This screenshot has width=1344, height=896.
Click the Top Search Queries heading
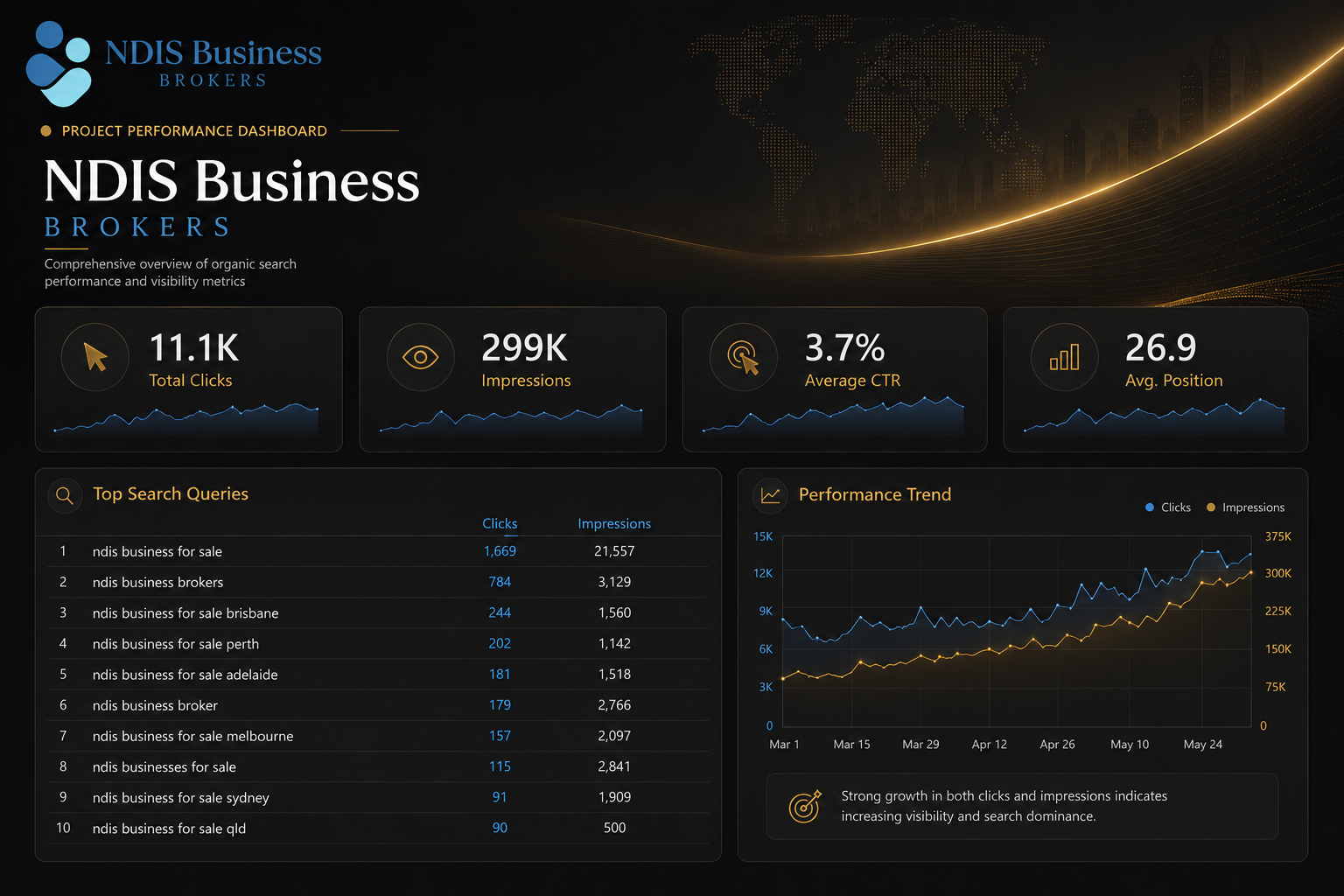[171, 494]
